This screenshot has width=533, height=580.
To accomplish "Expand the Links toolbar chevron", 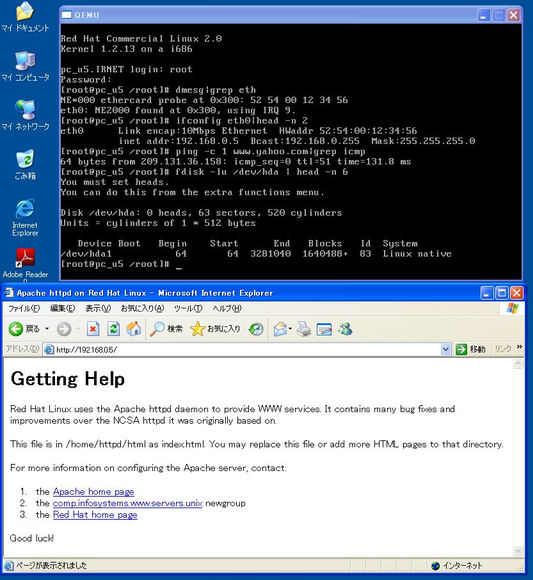I will [x=519, y=347].
